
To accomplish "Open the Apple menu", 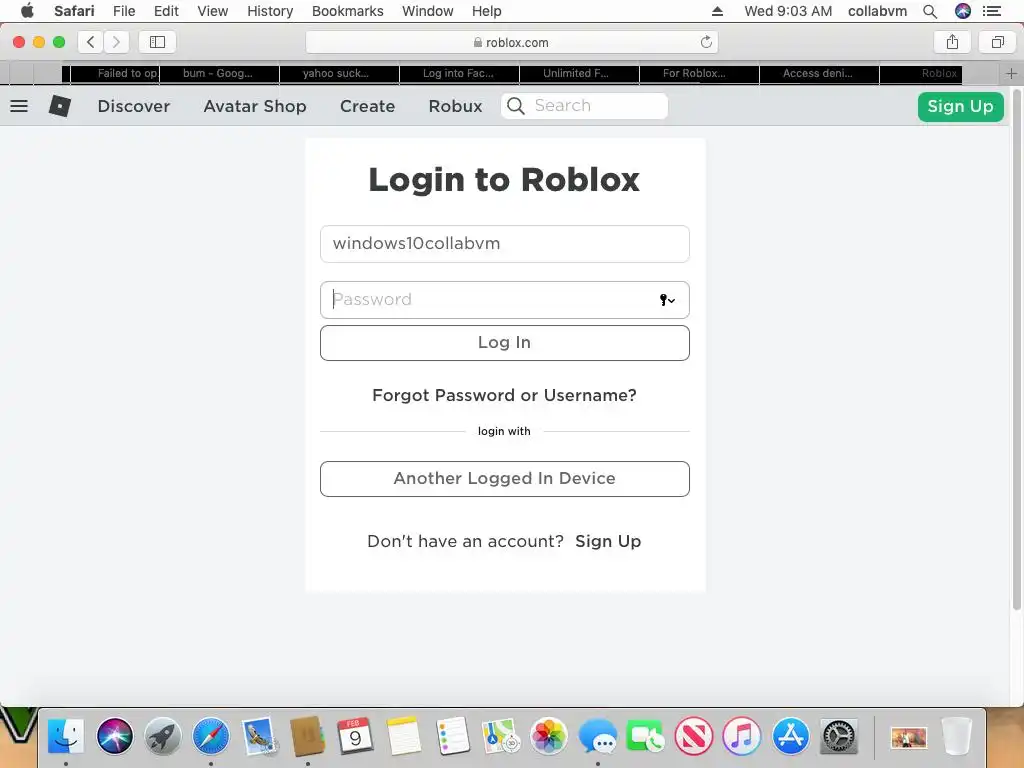I will click(x=27, y=11).
